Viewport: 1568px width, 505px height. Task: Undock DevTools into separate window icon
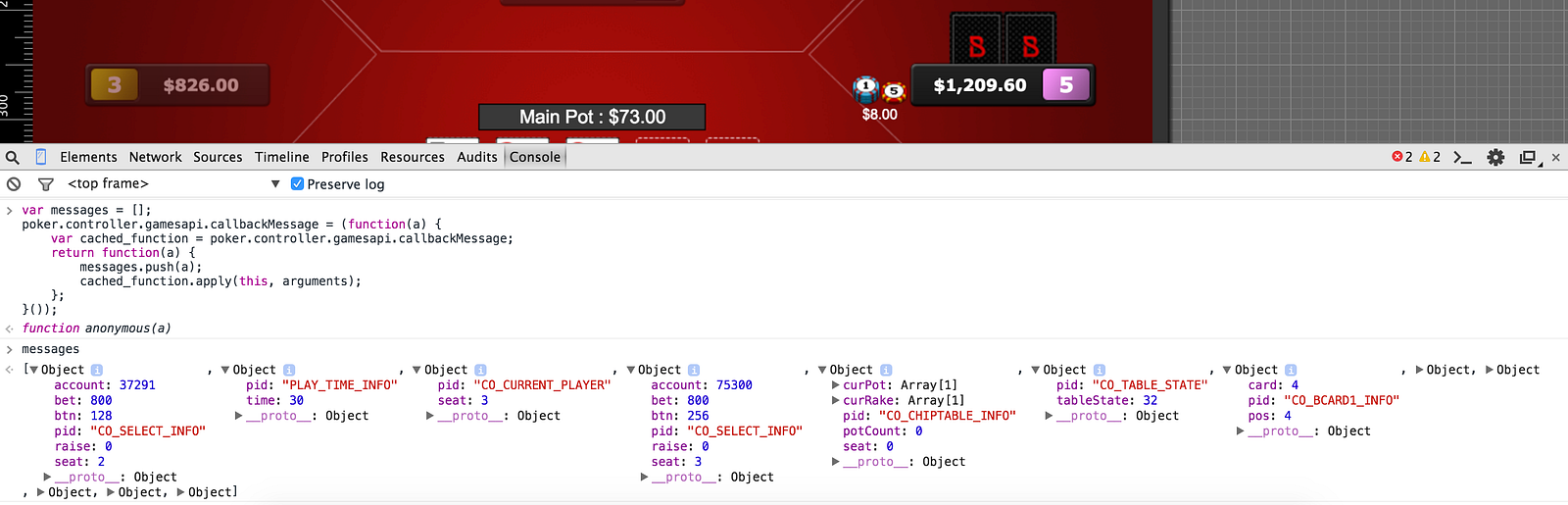pyautogui.click(x=1529, y=157)
